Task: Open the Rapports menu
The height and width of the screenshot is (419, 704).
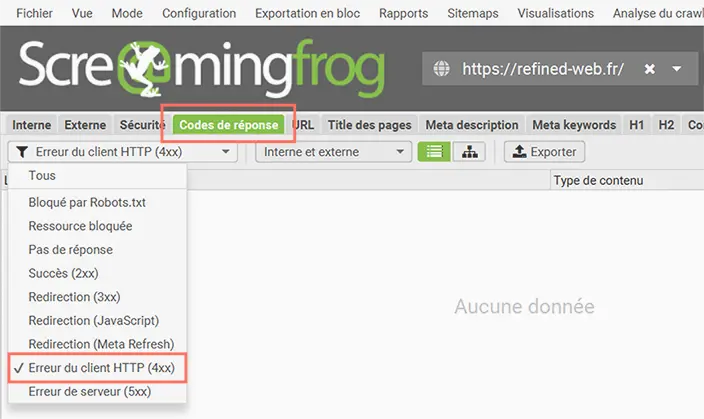Action: [x=403, y=13]
